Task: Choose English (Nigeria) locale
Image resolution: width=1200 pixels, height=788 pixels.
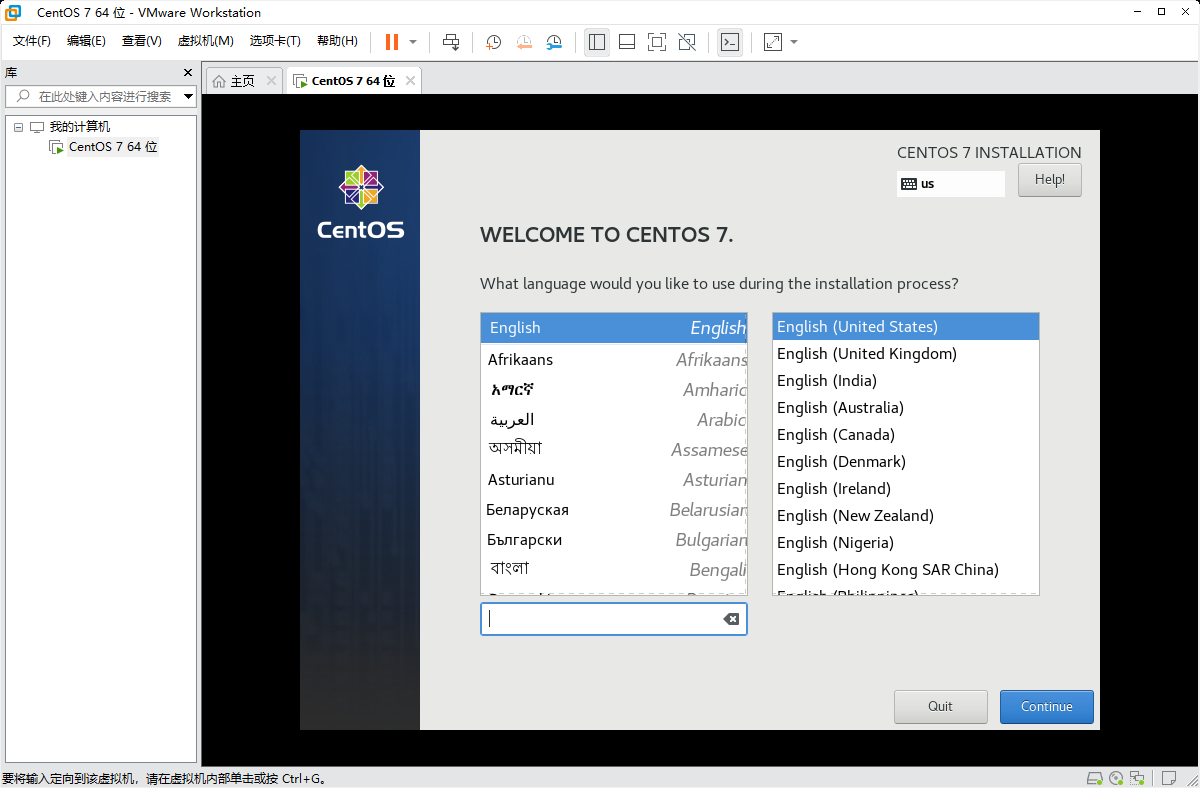Action: 906,543
